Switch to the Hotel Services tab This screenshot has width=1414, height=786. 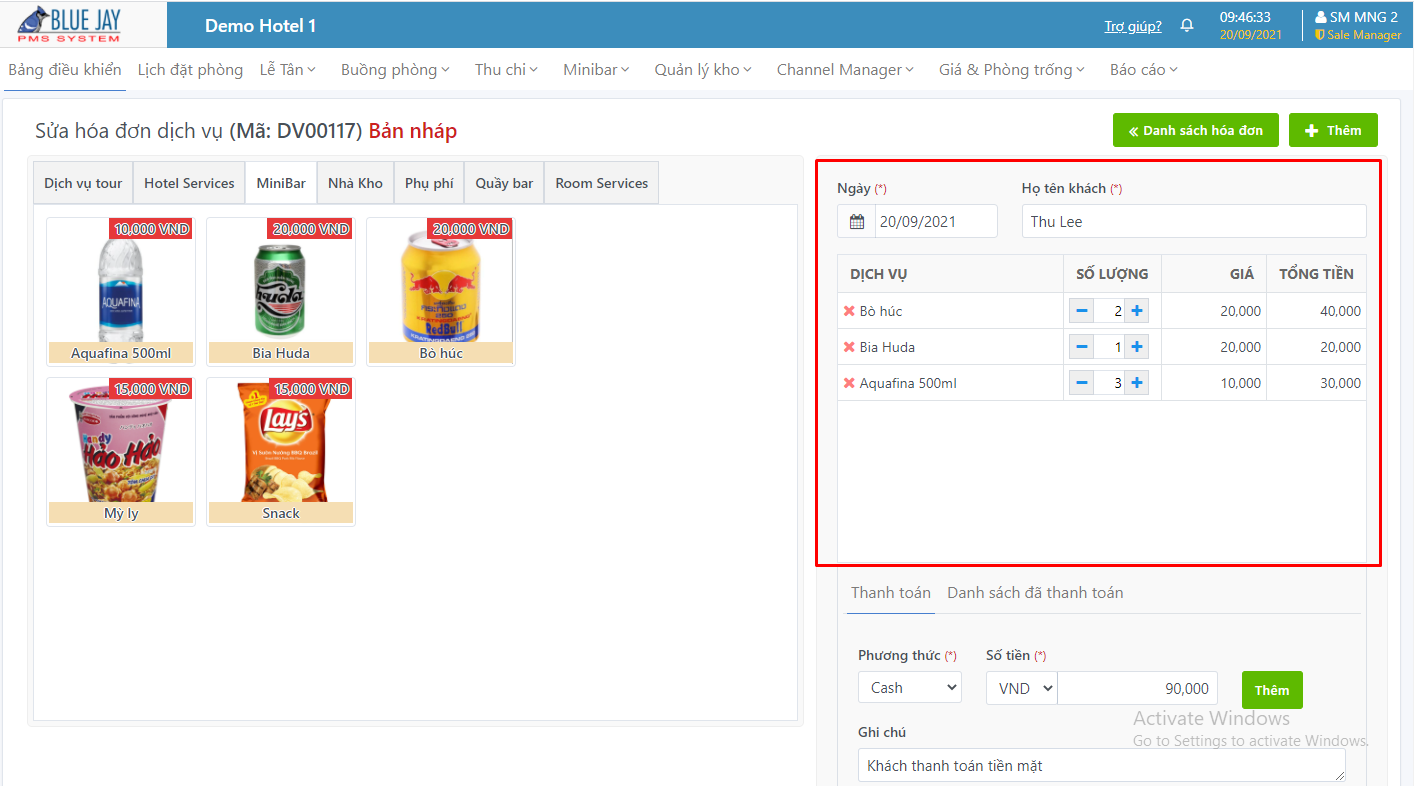(189, 183)
